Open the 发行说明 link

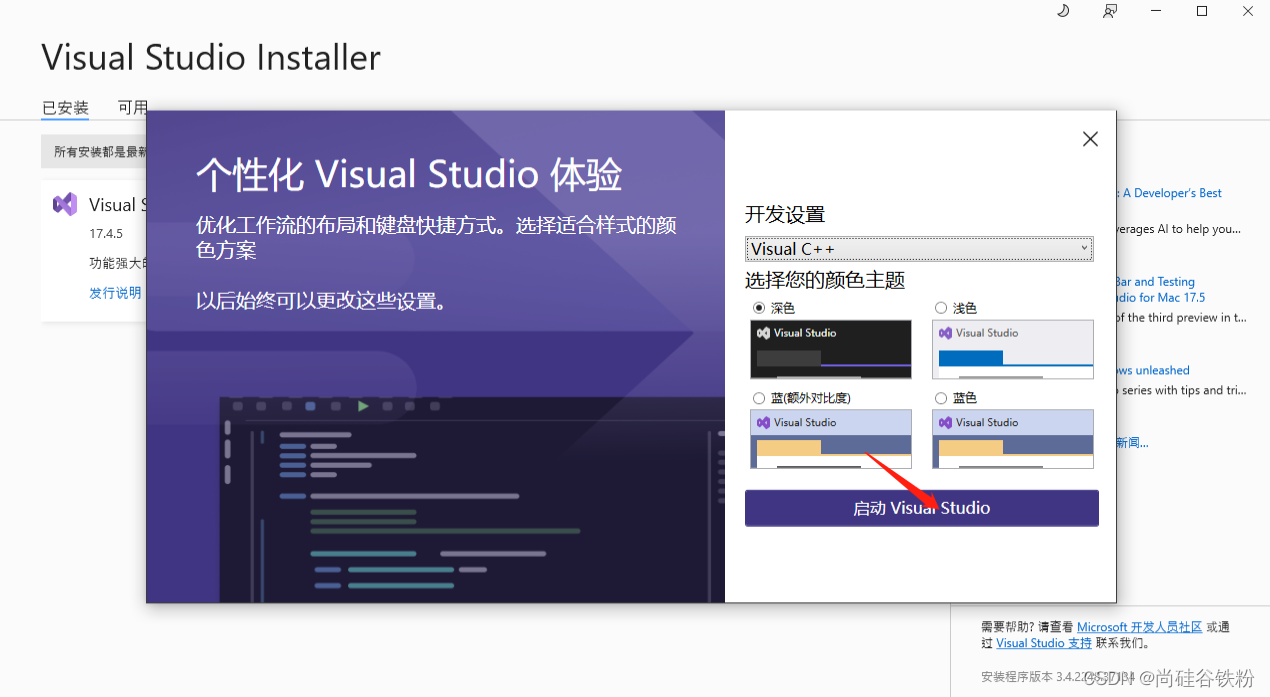tap(114, 292)
